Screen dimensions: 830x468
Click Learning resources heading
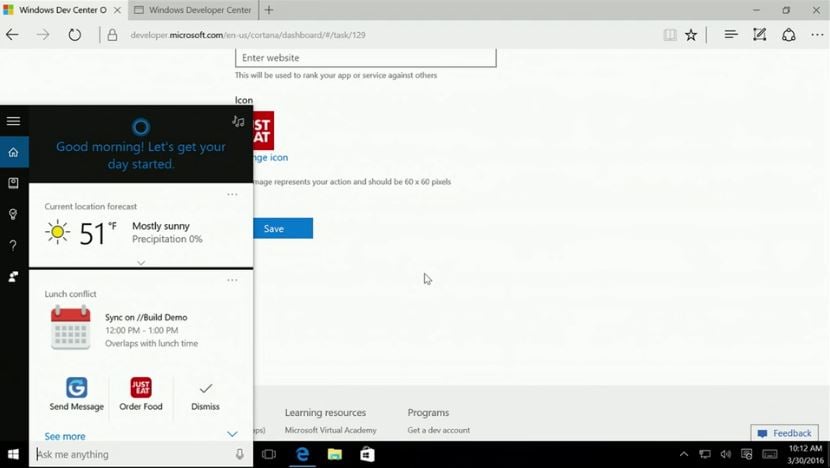click(325, 412)
